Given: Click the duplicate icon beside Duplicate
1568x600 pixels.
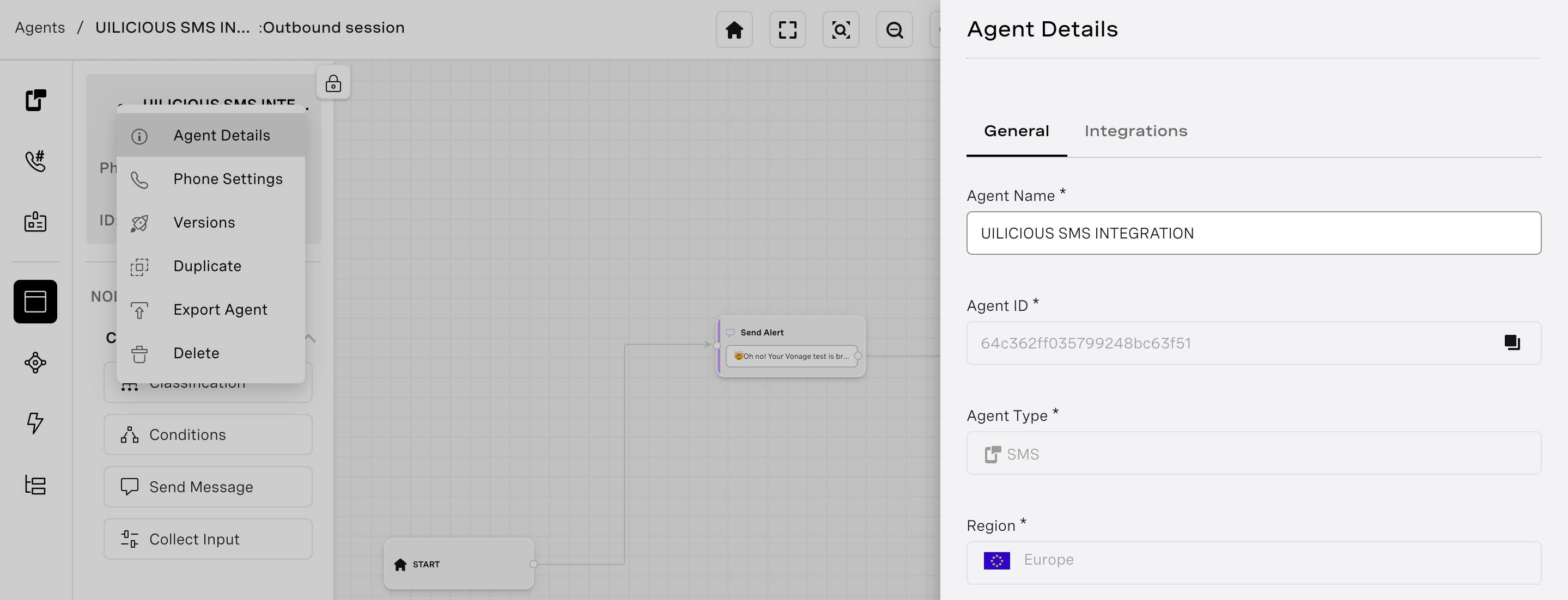Looking at the screenshot, I should point(139,267).
